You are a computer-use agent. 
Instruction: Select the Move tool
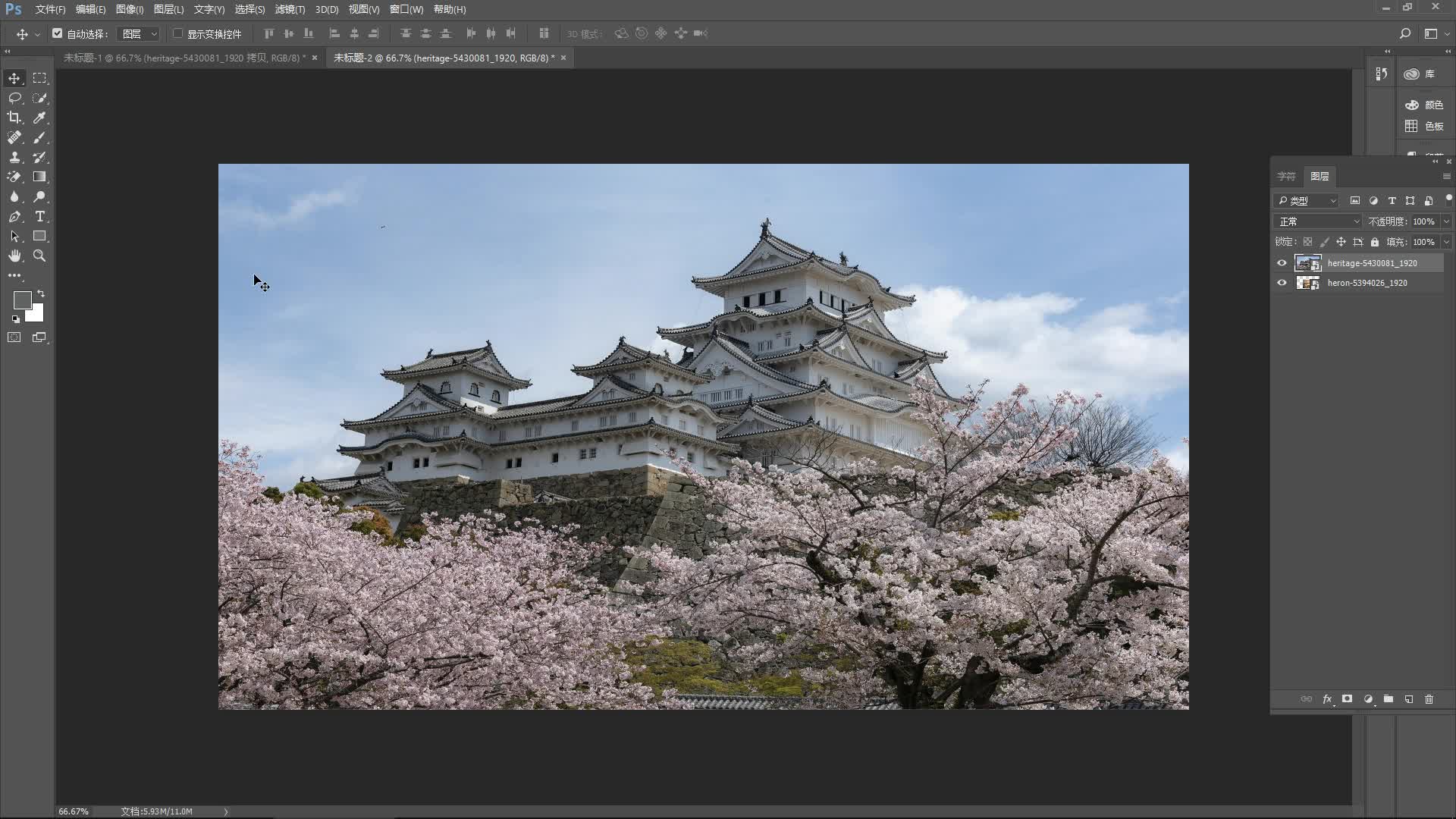(x=14, y=78)
